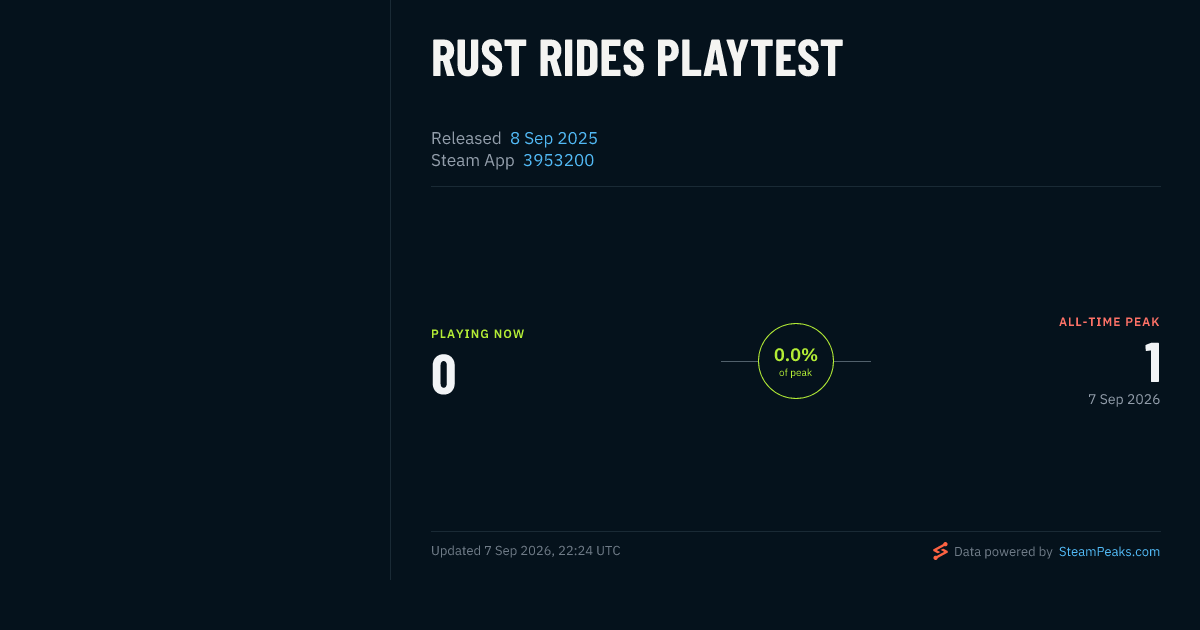
Task: Click the of peak caption
Action: click(796, 373)
